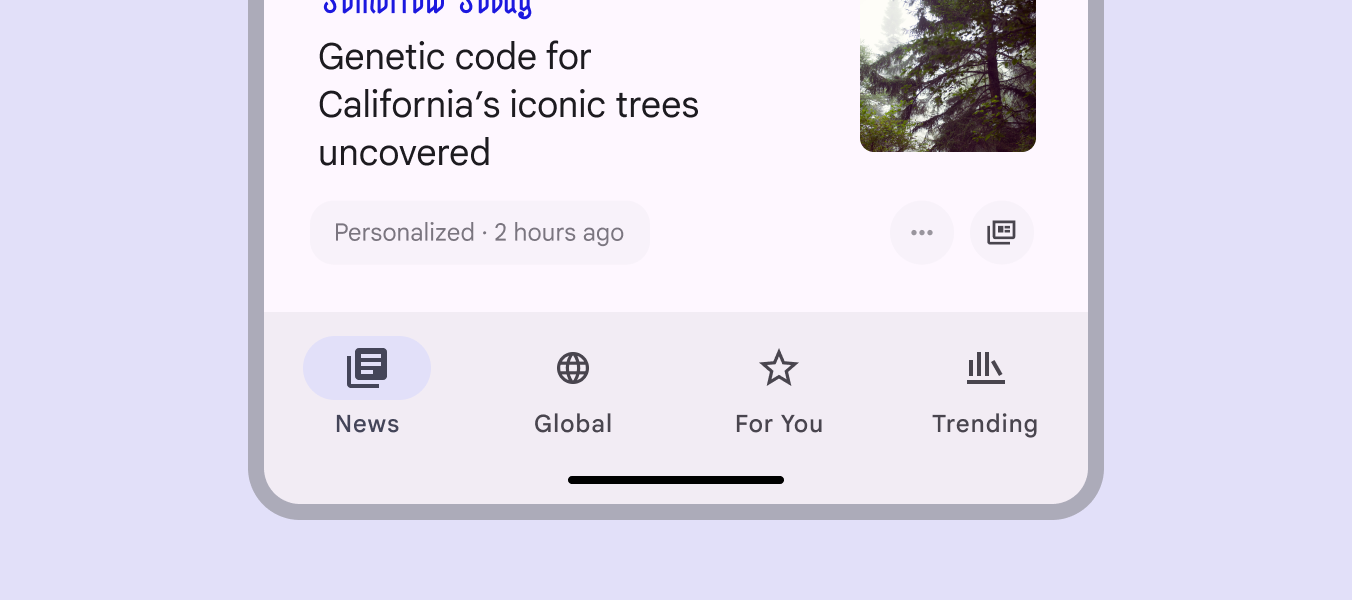Open the three-dot more options menu
The height and width of the screenshot is (600, 1352).
click(921, 233)
